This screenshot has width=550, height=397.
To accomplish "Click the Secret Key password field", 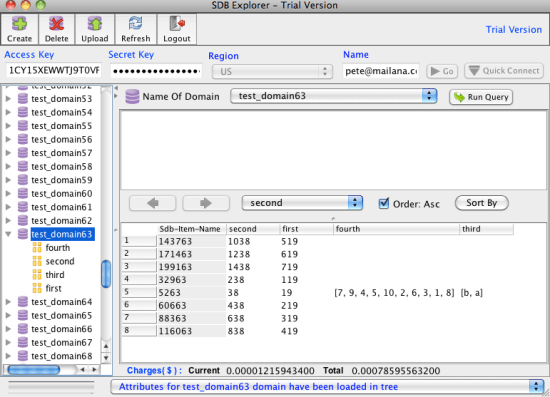I will pyautogui.click(x=156, y=71).
